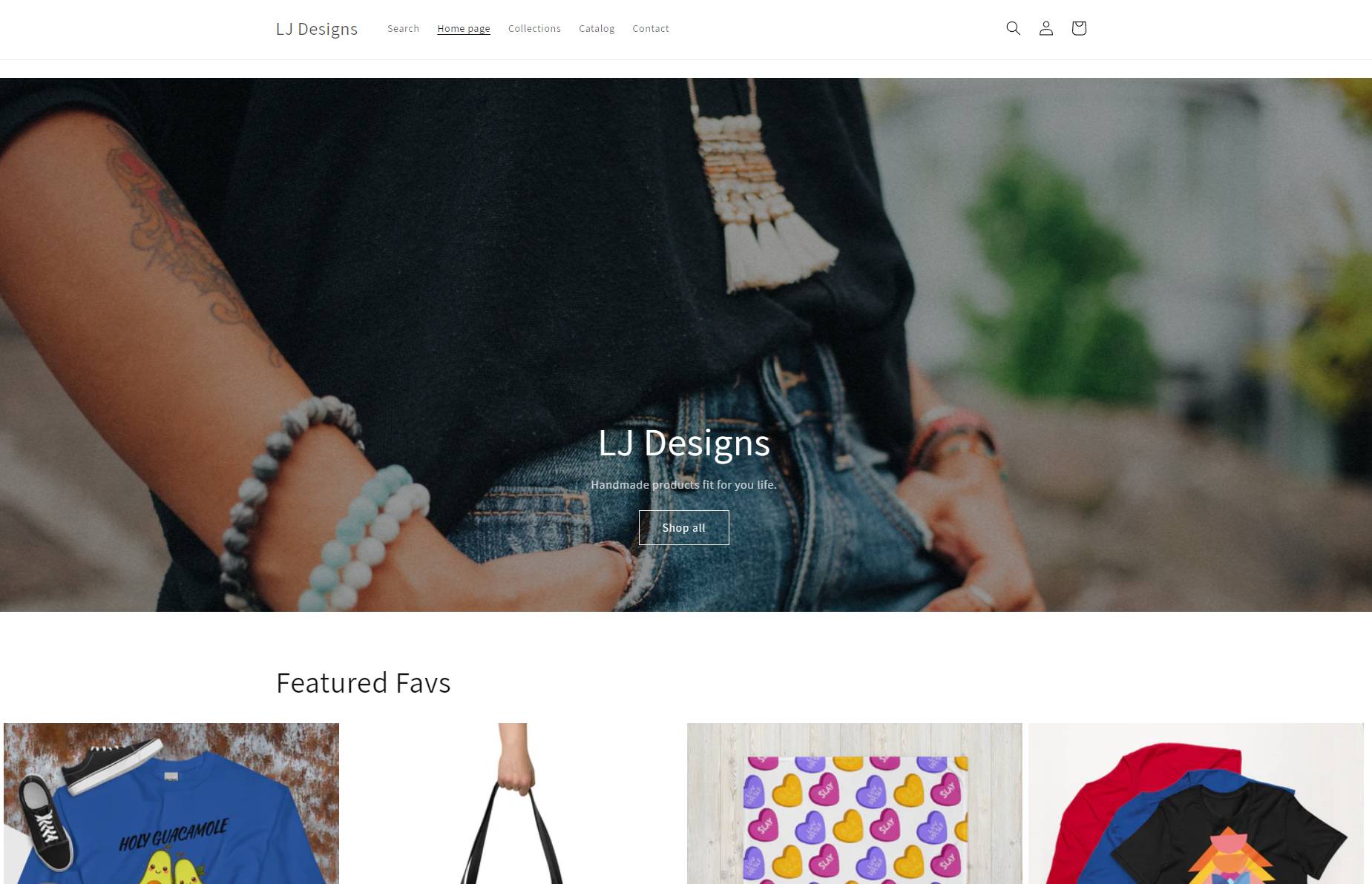
Task: Click the Featured Favs section heading
Action: tap(364, 682)
